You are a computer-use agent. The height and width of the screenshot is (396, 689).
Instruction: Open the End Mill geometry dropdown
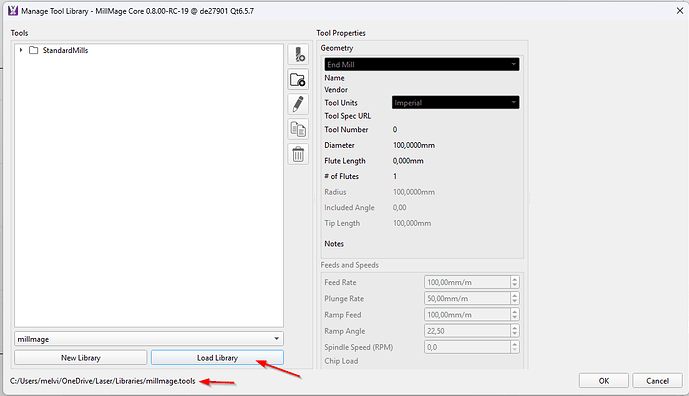point(422,65)
